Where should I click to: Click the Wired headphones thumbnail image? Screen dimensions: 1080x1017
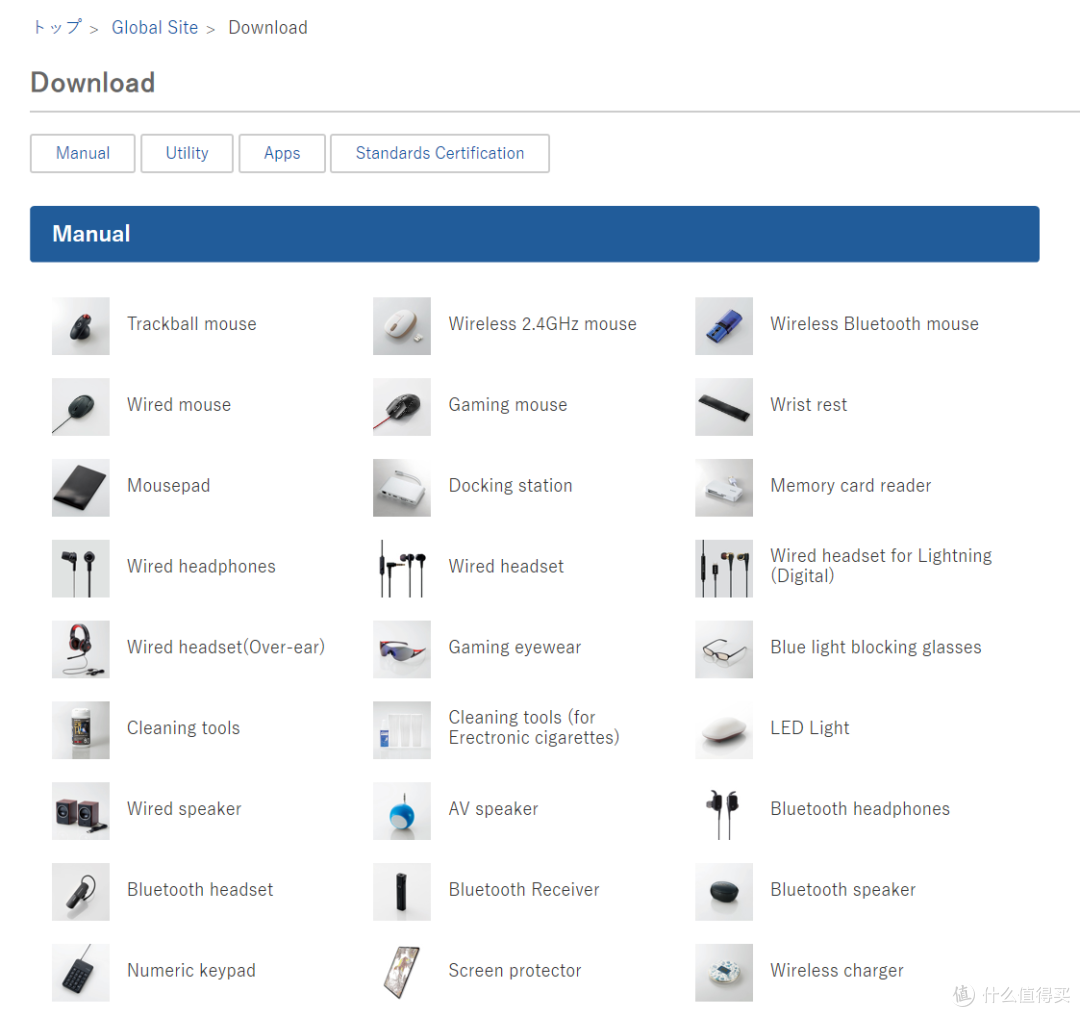(81, 568)
